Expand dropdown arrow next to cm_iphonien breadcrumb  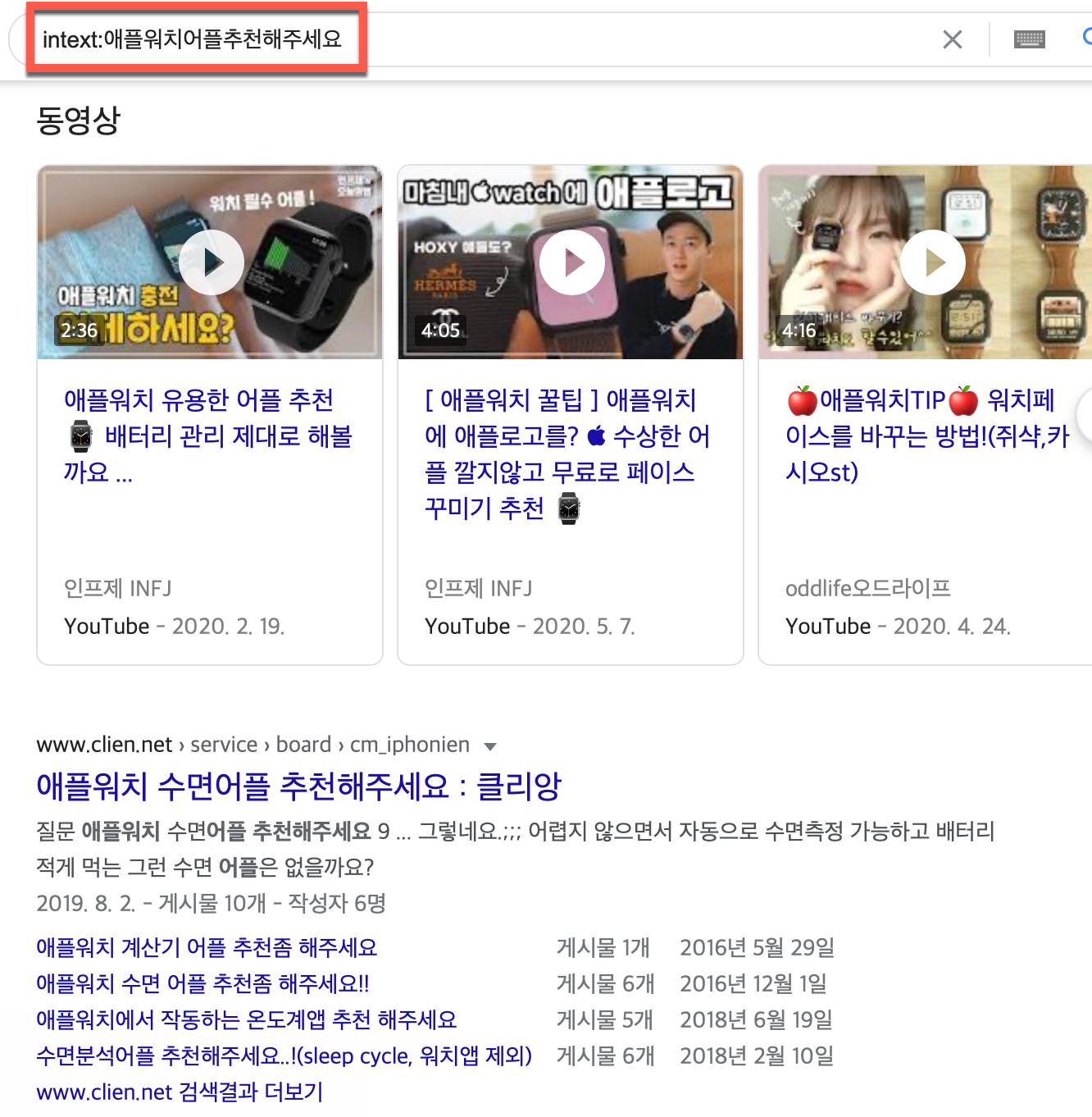coord(490,746)
